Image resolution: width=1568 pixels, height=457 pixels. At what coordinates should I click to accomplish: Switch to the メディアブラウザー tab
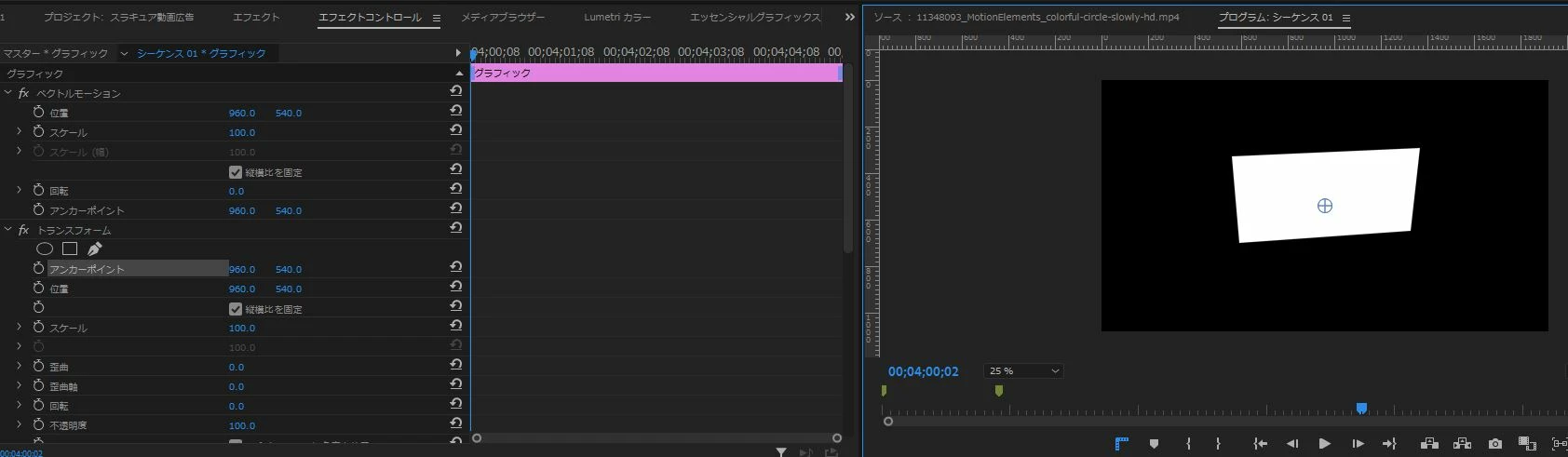(x=503, y=17)
